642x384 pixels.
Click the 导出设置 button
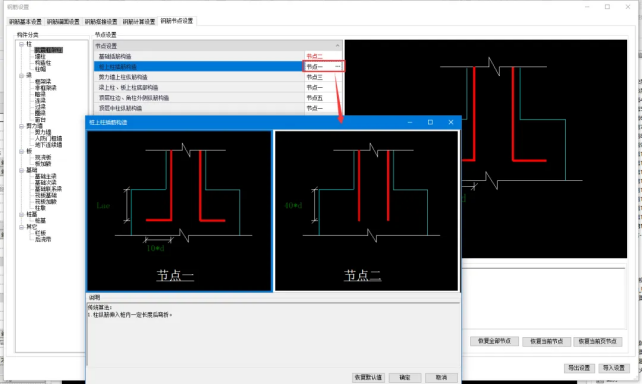click(x=579, y=368)
